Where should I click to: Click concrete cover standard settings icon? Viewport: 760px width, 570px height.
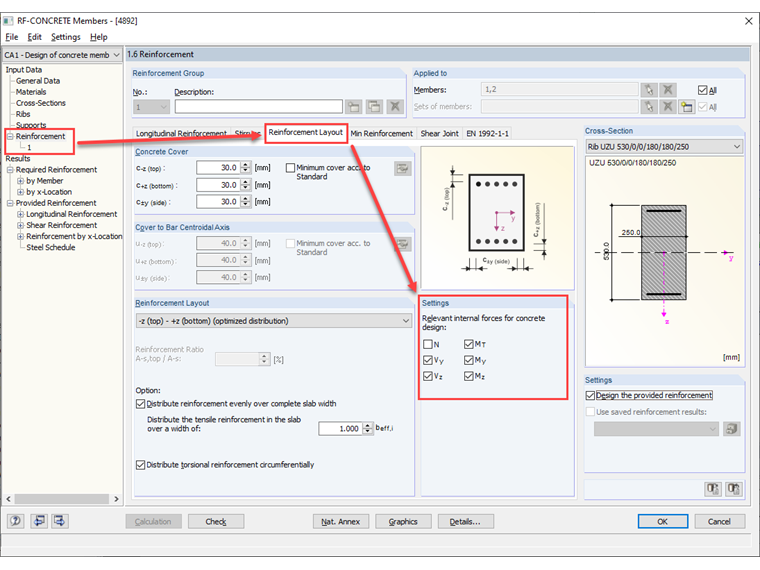(x=403, y=169)
